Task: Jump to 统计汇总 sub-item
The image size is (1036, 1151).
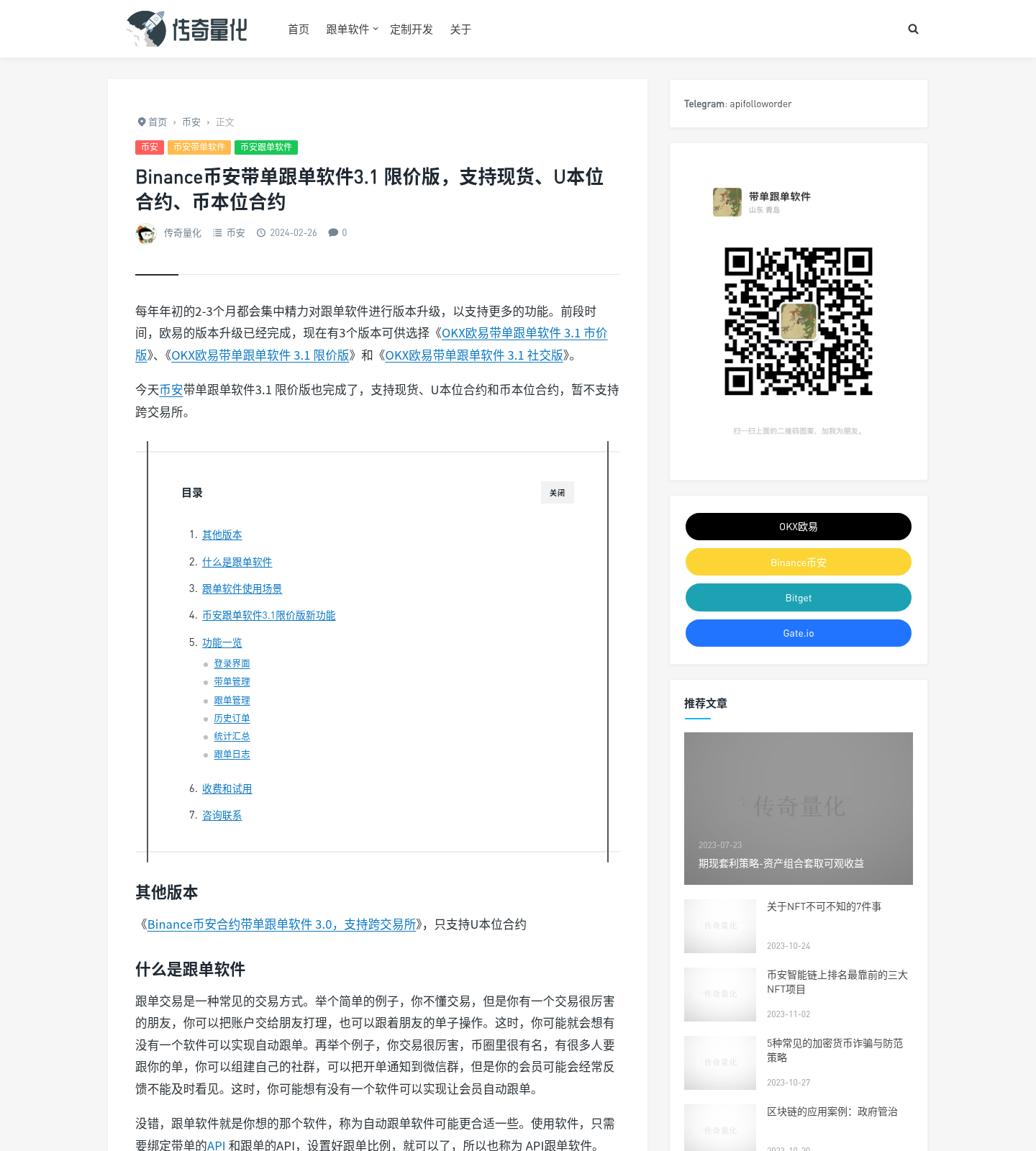Action: tap(232, 737)
